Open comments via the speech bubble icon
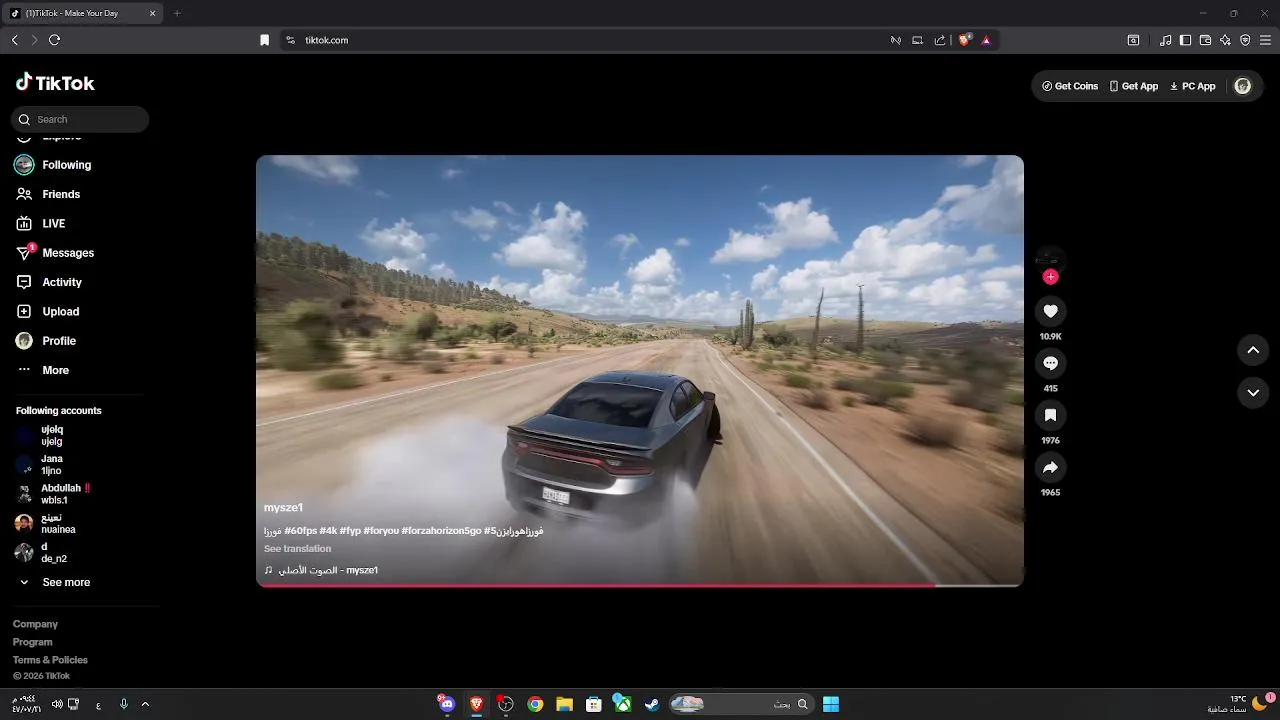This screenshot has height=720, width=1280. coord(1050,363)
